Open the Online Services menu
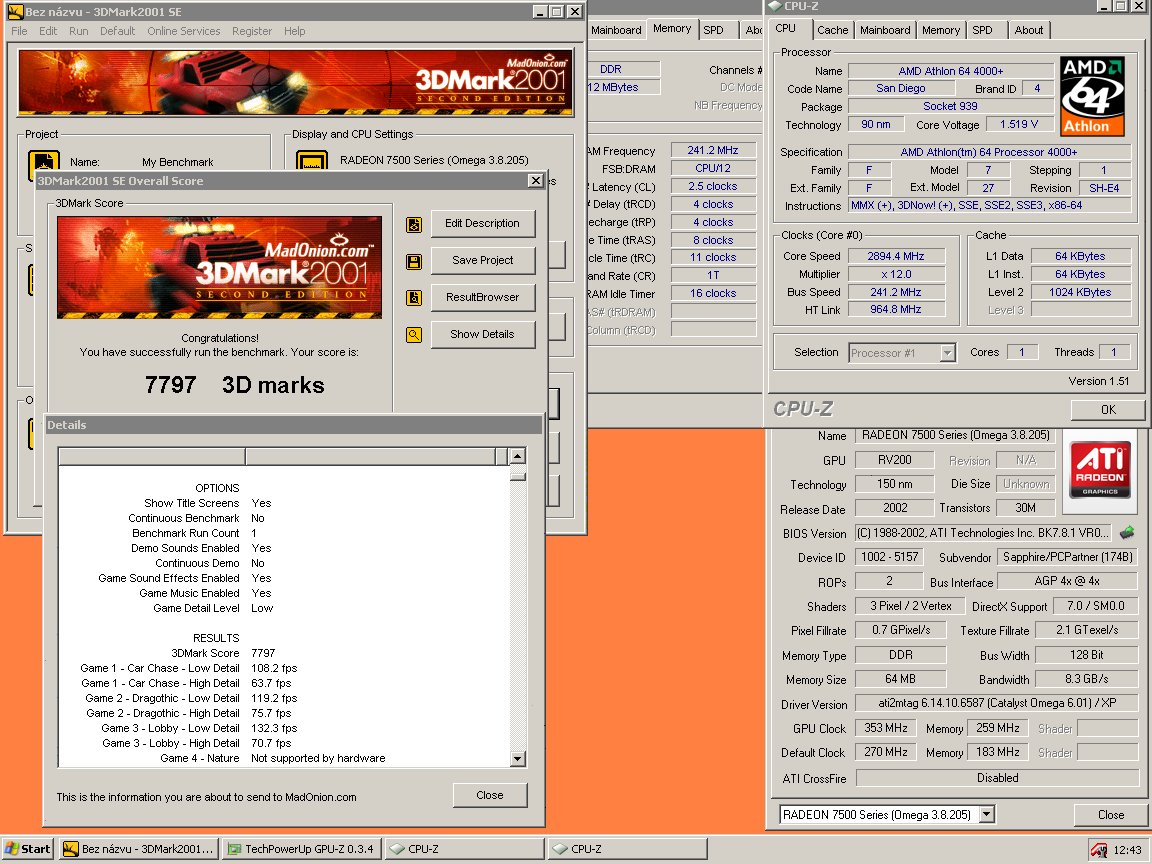 pyautogui.click(x=184, y=31)
